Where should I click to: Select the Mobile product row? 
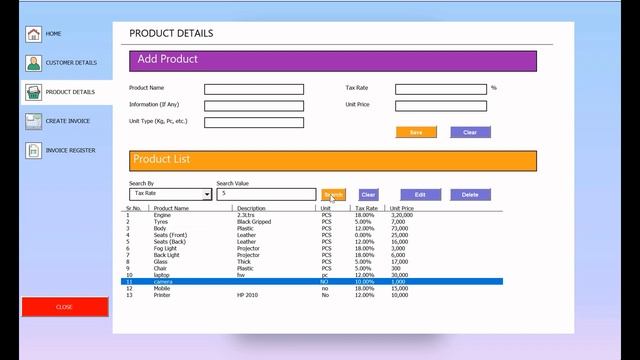(x=312, y=288)
